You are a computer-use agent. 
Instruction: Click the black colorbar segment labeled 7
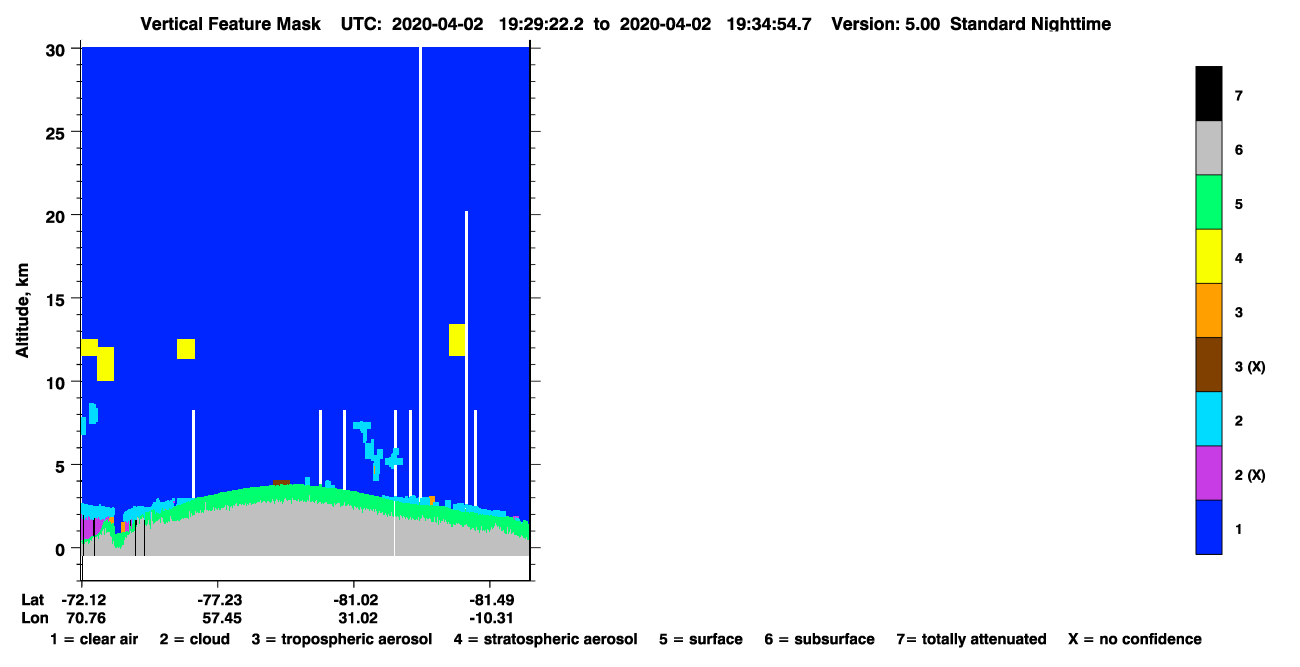point(1208,94)
